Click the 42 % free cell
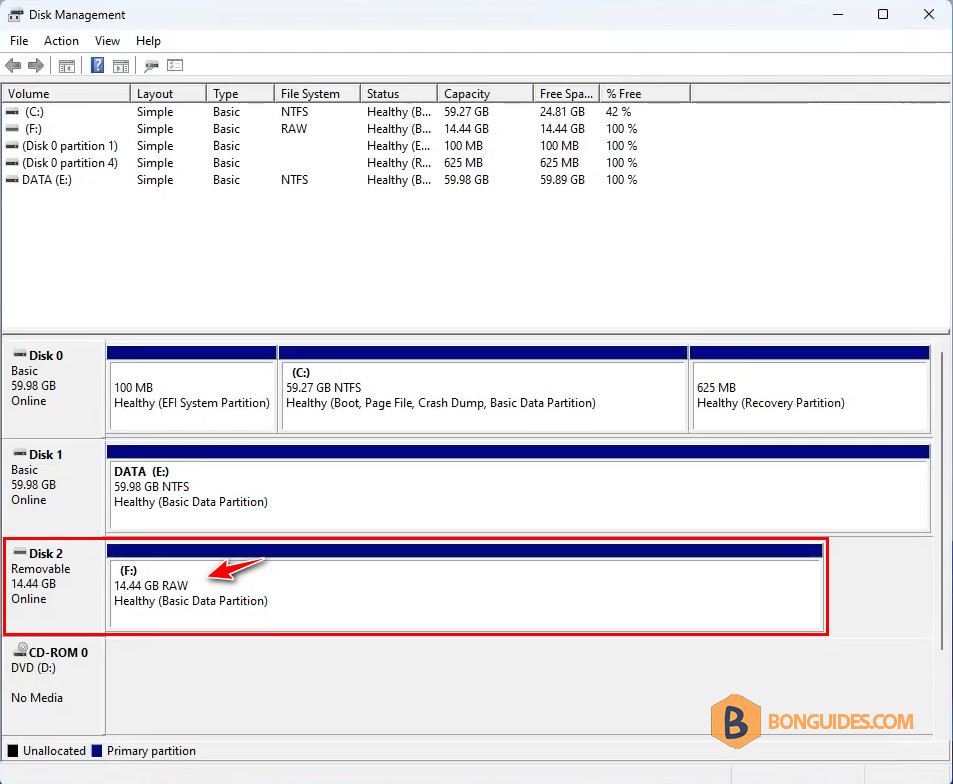 point(619,112)
